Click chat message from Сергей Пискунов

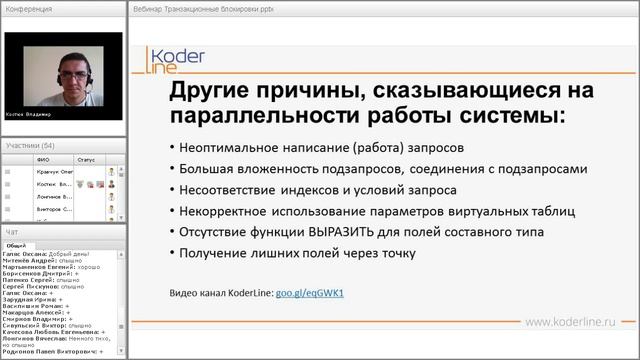coord(43,287)
